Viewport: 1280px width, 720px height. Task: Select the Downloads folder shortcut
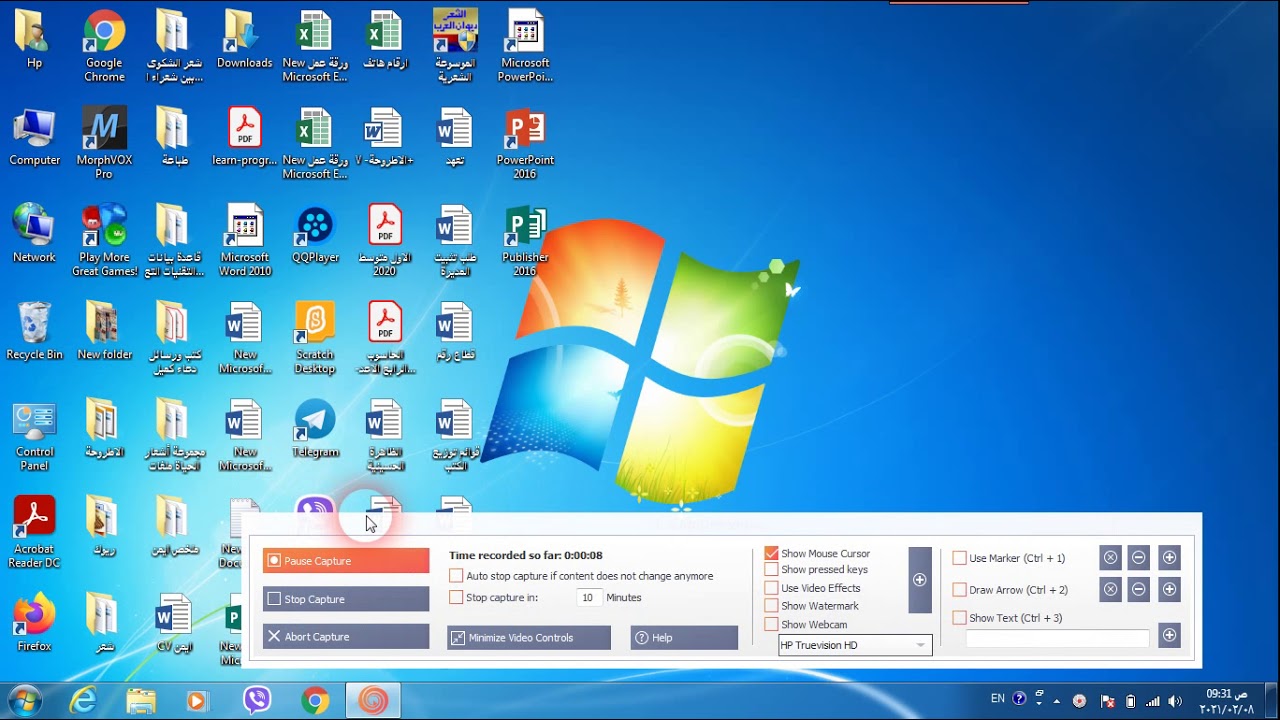pyautogui.click(x=244, y=40)
